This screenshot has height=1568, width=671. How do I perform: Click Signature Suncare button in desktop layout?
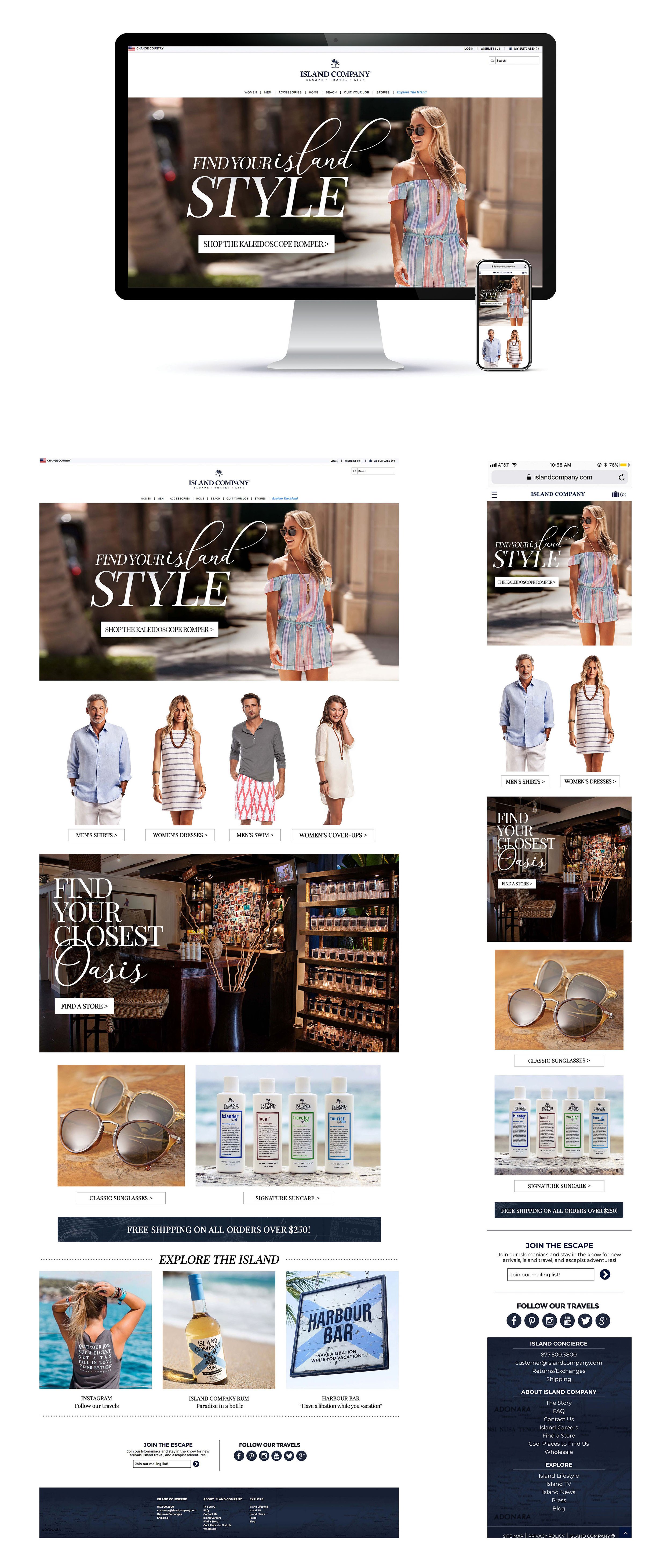click(287, 1198)
